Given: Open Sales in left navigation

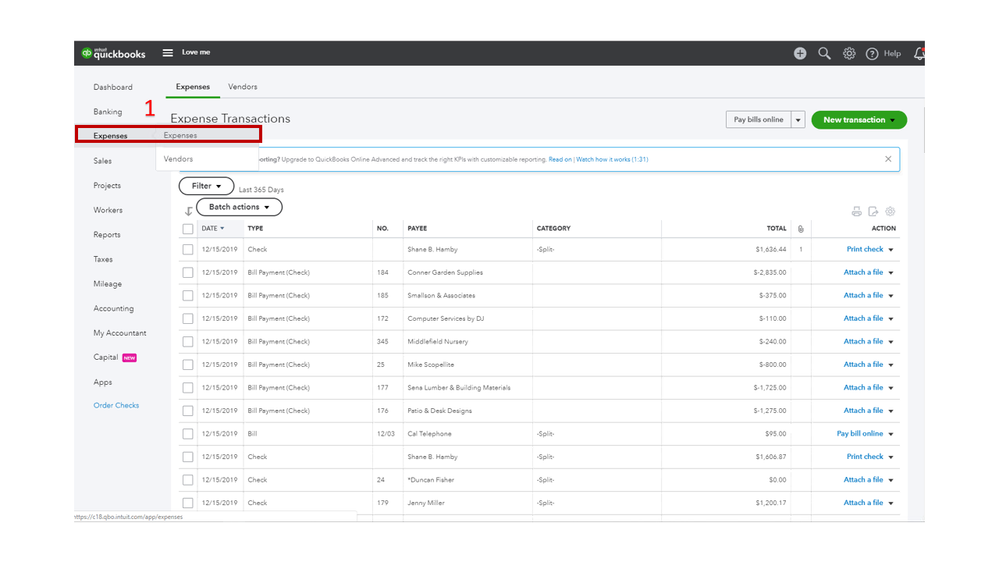Looking at the screenshot, I should pos(103,161).
